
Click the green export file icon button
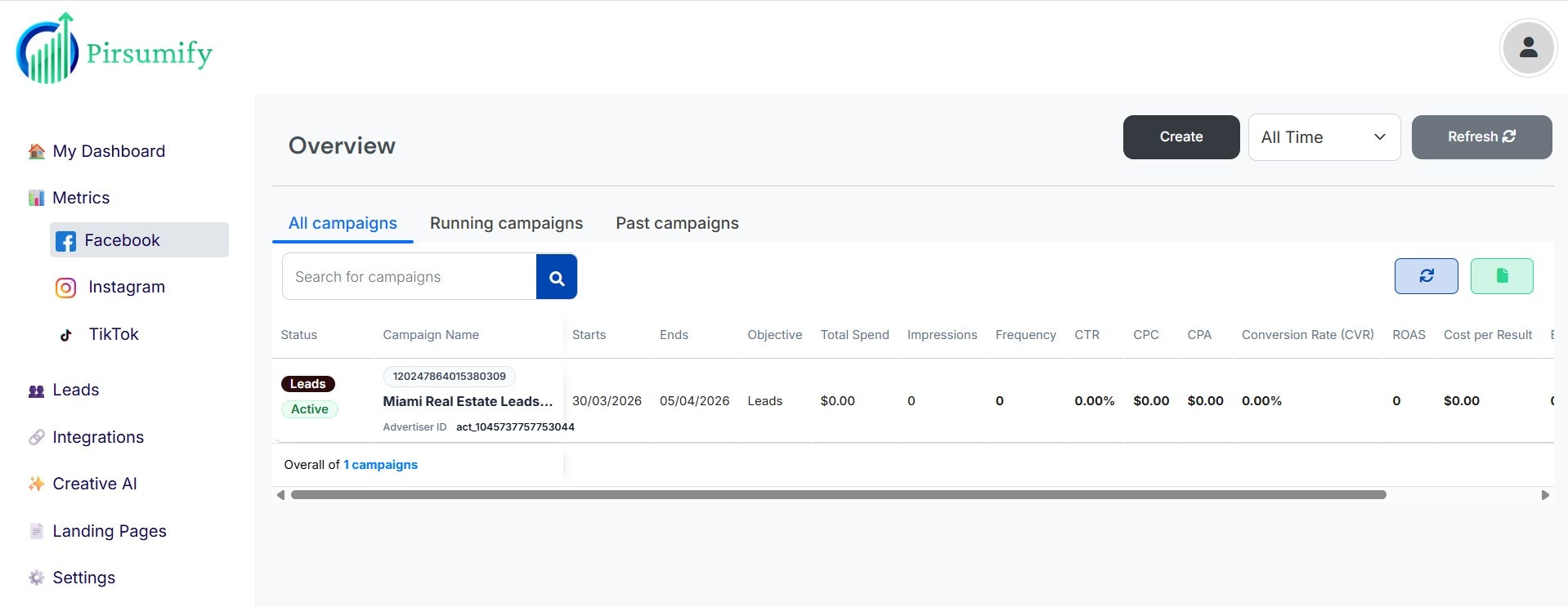(x=1502, y=276)
